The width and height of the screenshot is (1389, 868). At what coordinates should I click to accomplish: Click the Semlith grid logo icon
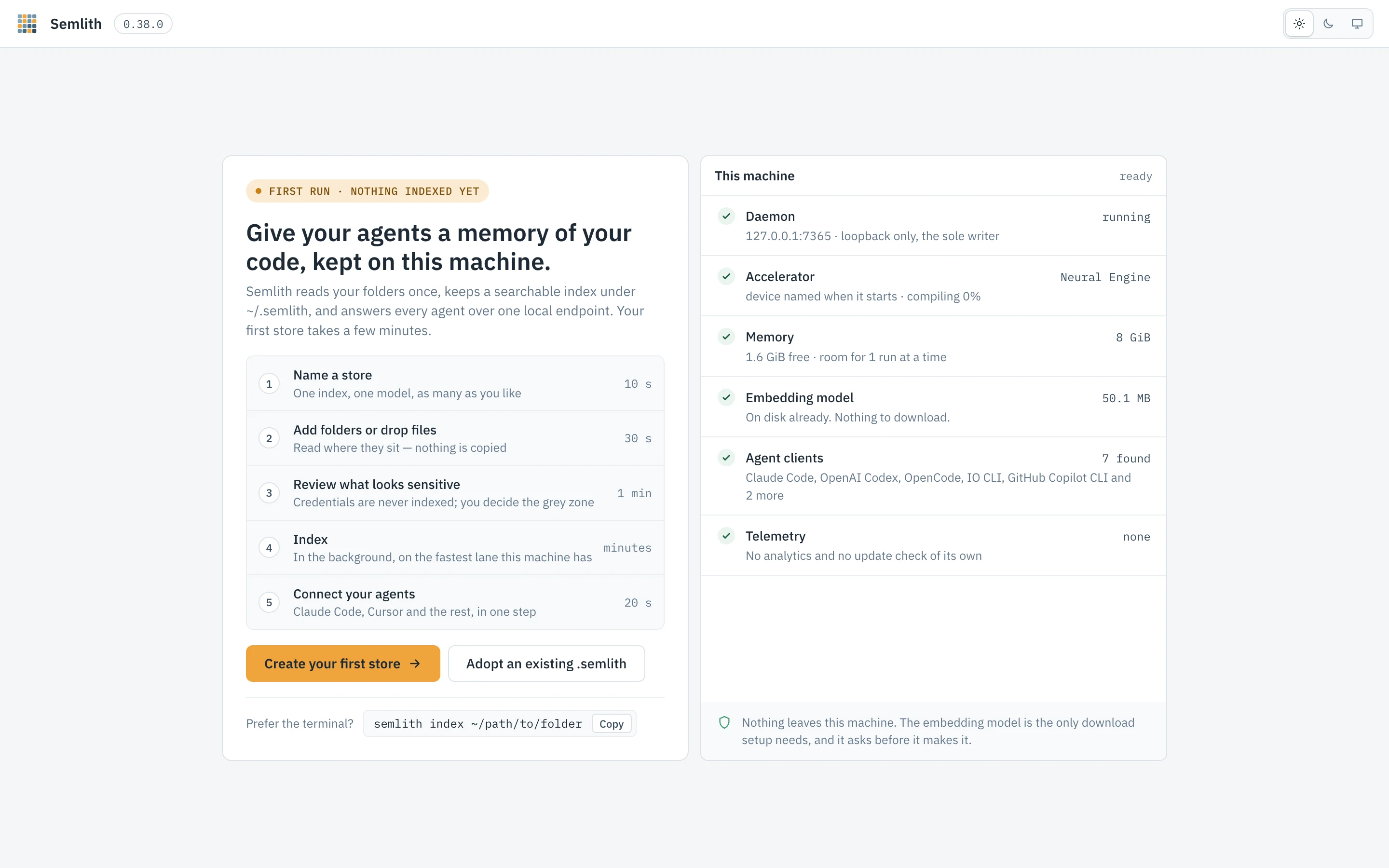[x=27, y=24]
